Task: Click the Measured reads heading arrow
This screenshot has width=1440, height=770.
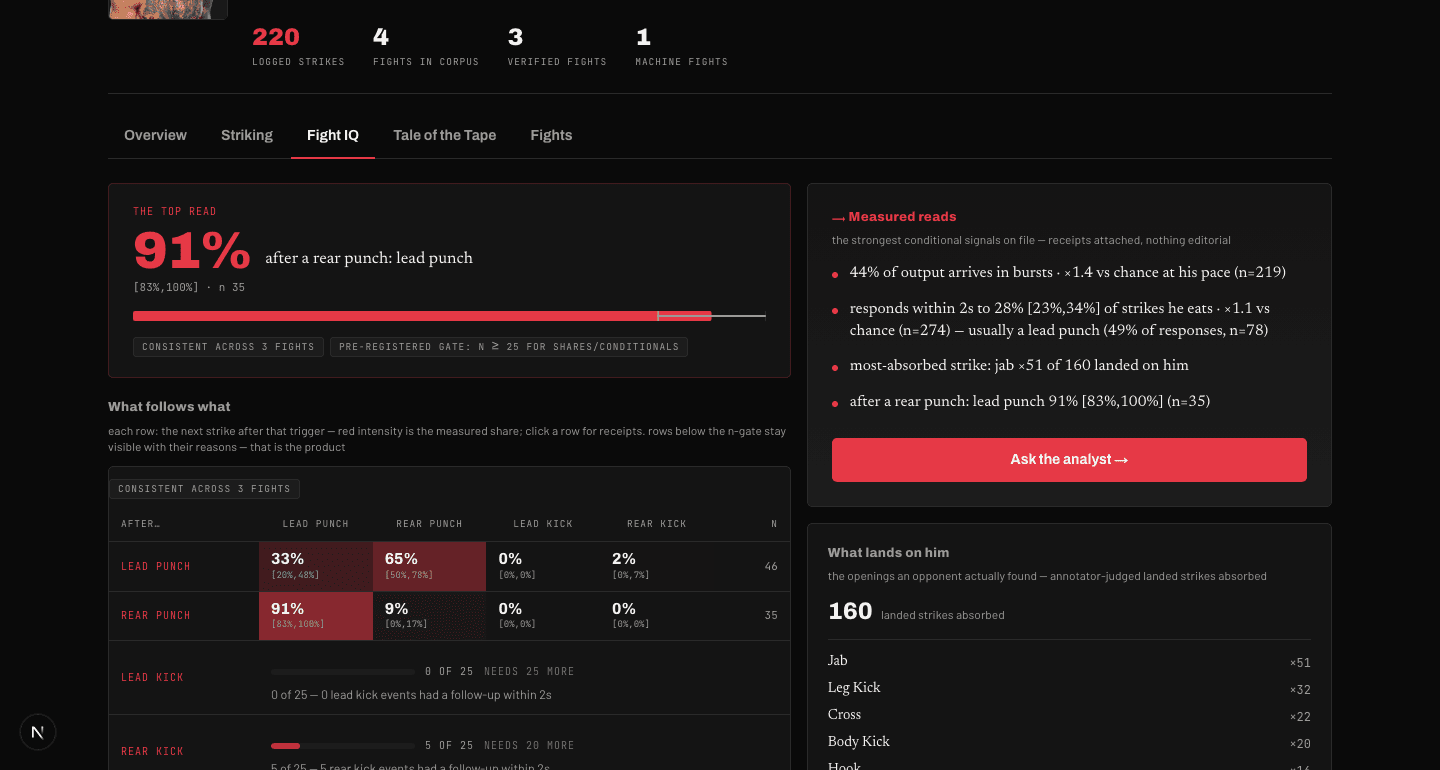Action: pyautogui.click(x=839, y=217)
